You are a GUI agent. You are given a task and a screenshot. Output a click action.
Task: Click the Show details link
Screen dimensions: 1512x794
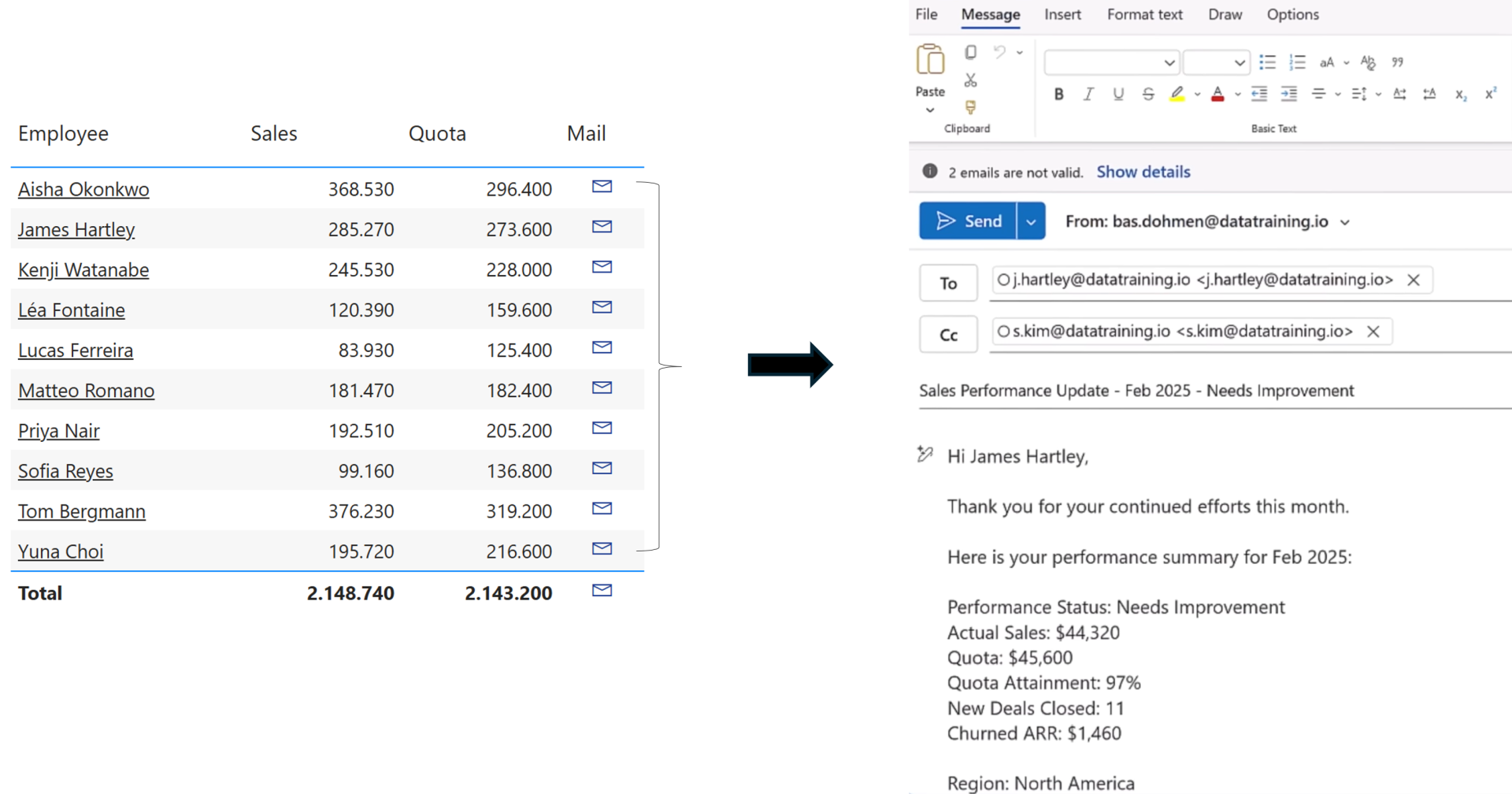coord(1143,172)
